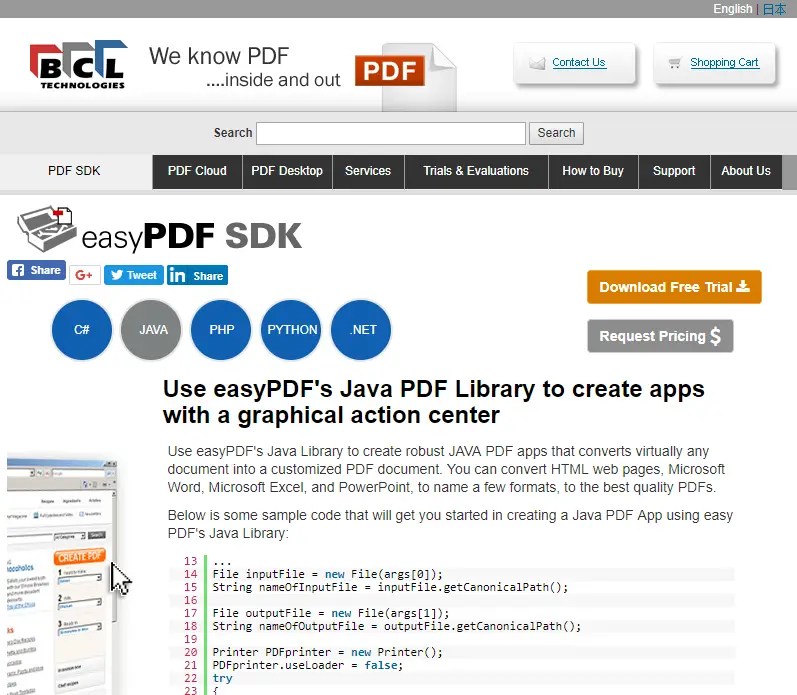The width and height of the screenshot is (797, 695).
Task: Open the Contact Us link
Action: point(579,63)
